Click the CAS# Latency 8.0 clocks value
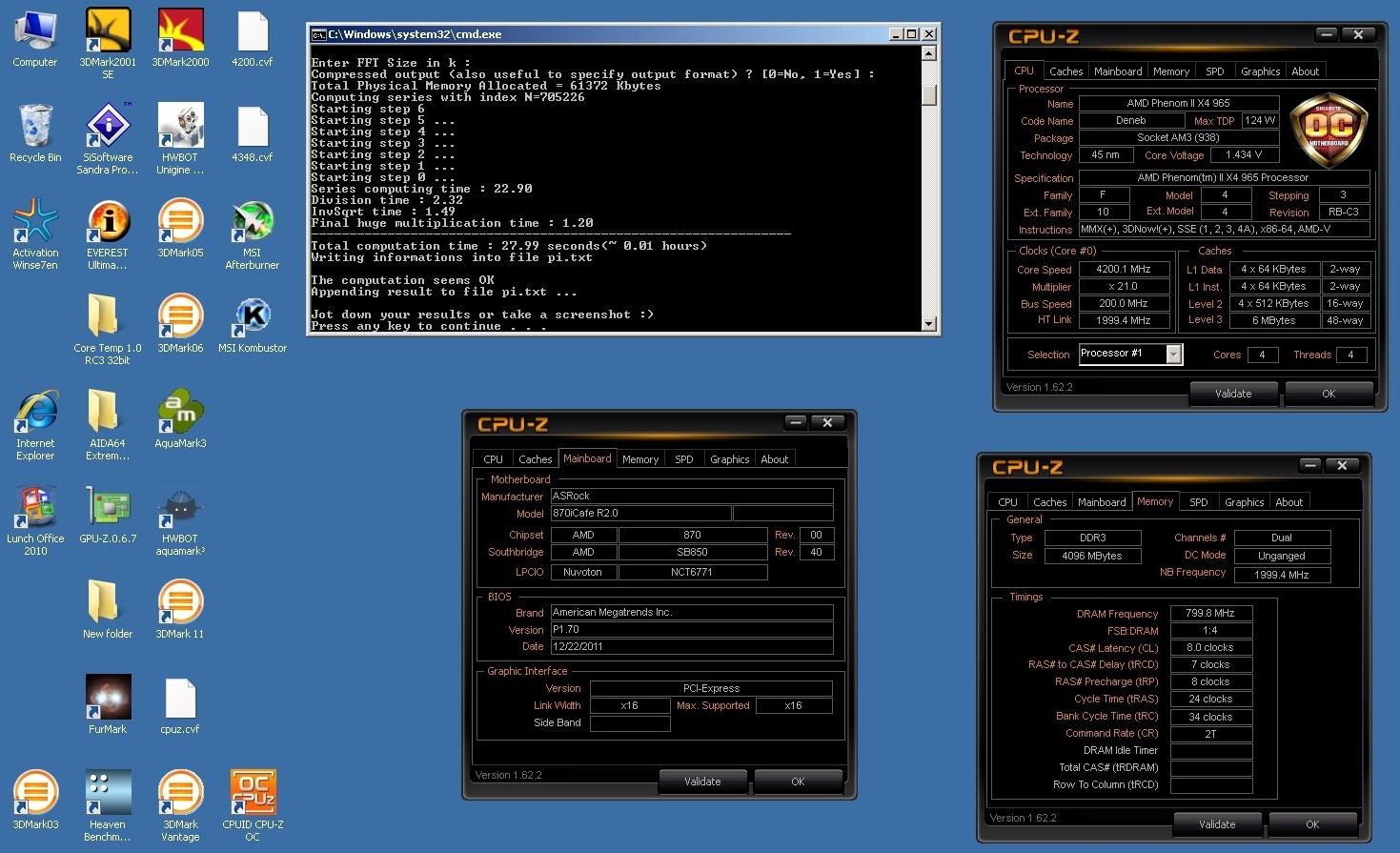This screenshot has width=1400, height=853. click(x=1210, y=647)
